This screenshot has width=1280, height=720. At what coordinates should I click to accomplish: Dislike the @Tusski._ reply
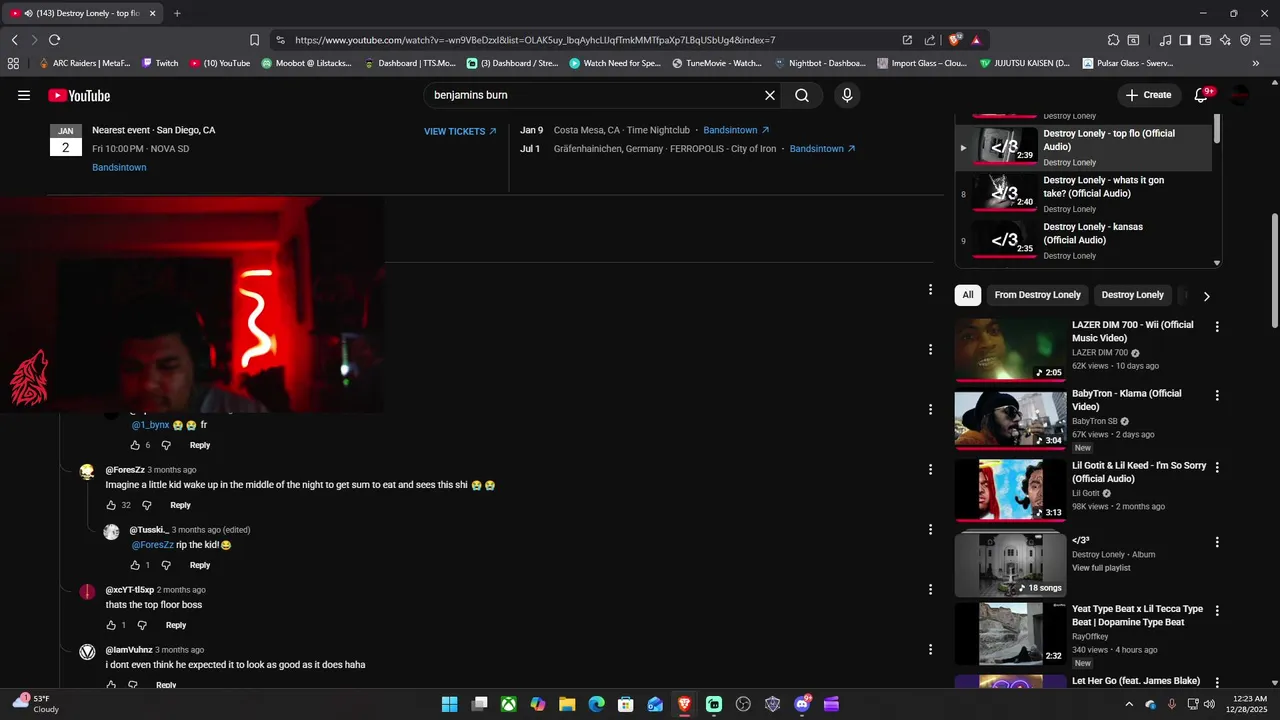click(166, 565)
